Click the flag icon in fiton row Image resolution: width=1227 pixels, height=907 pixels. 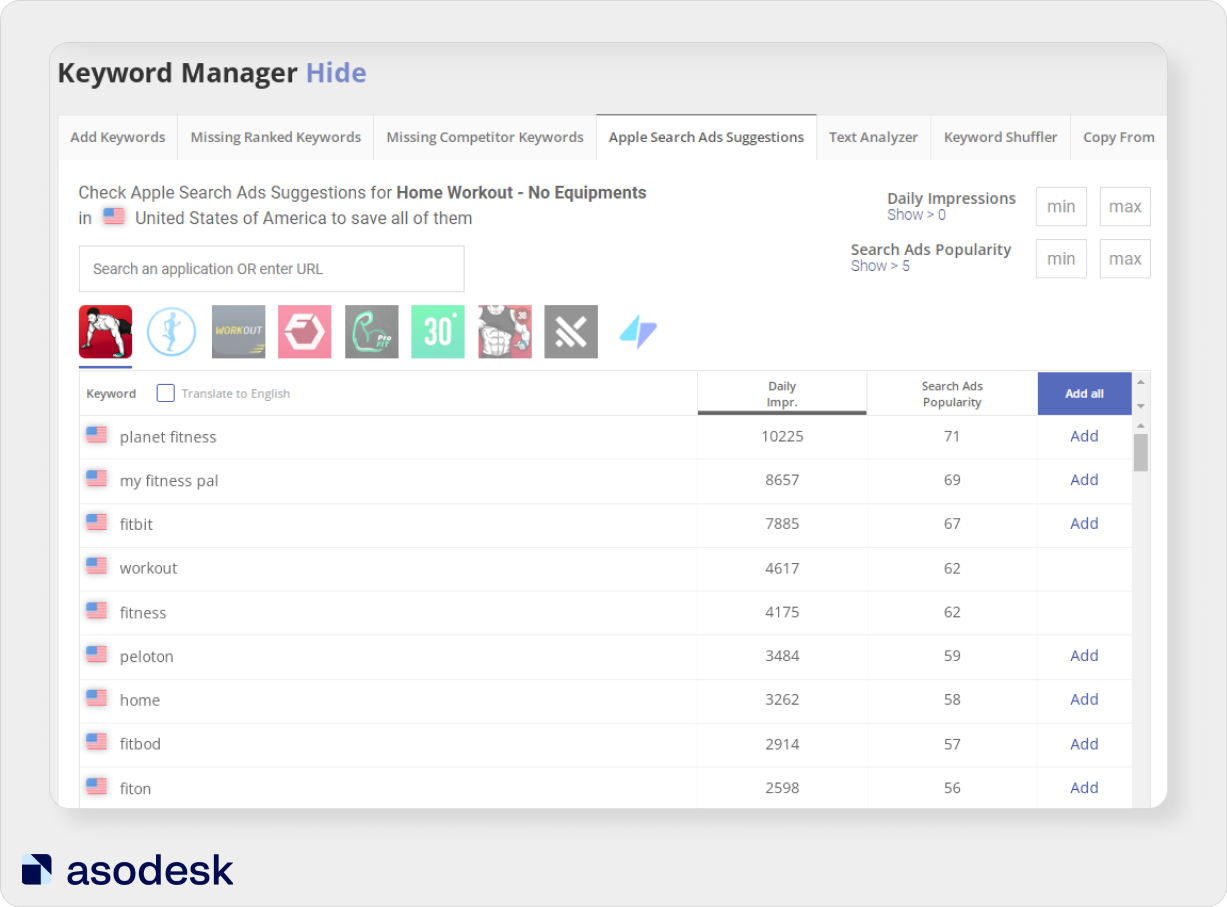coord(97,787)
